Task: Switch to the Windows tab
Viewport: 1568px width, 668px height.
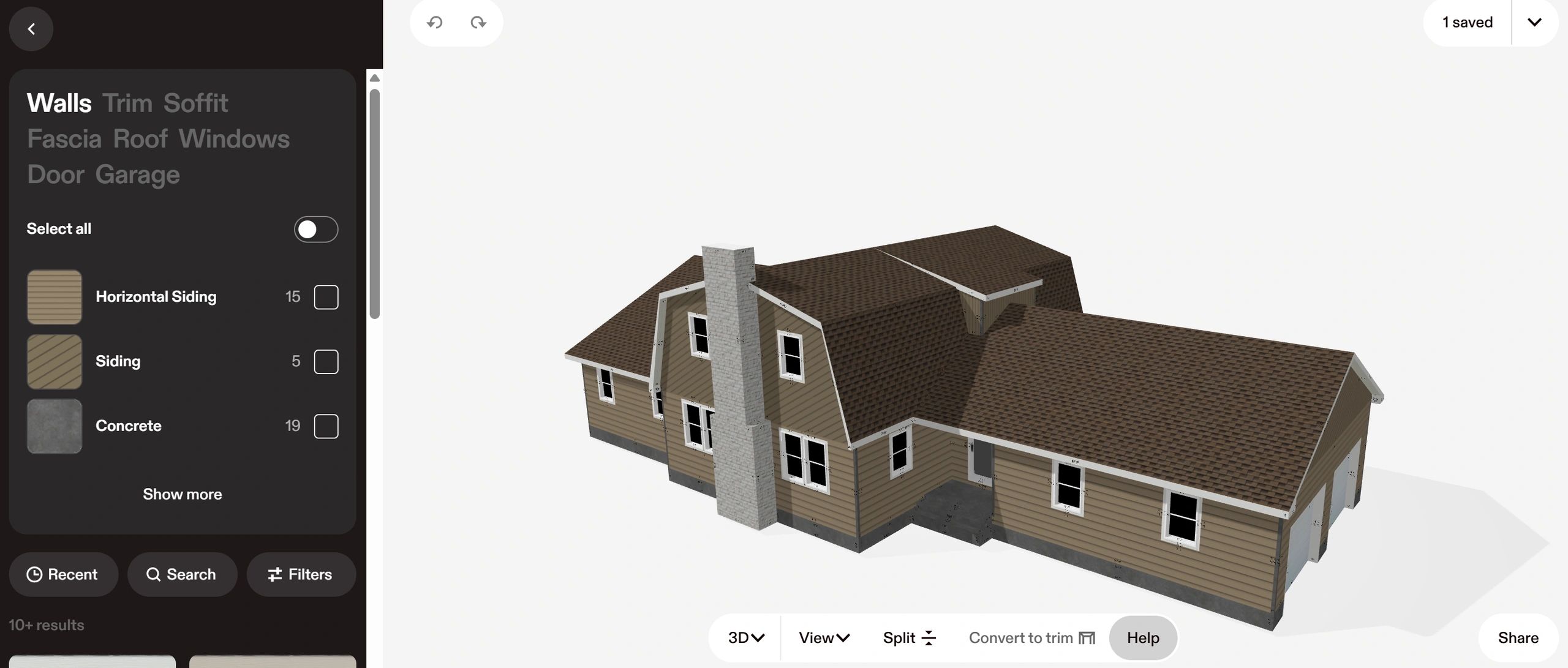Action: [x=234, y=138]
